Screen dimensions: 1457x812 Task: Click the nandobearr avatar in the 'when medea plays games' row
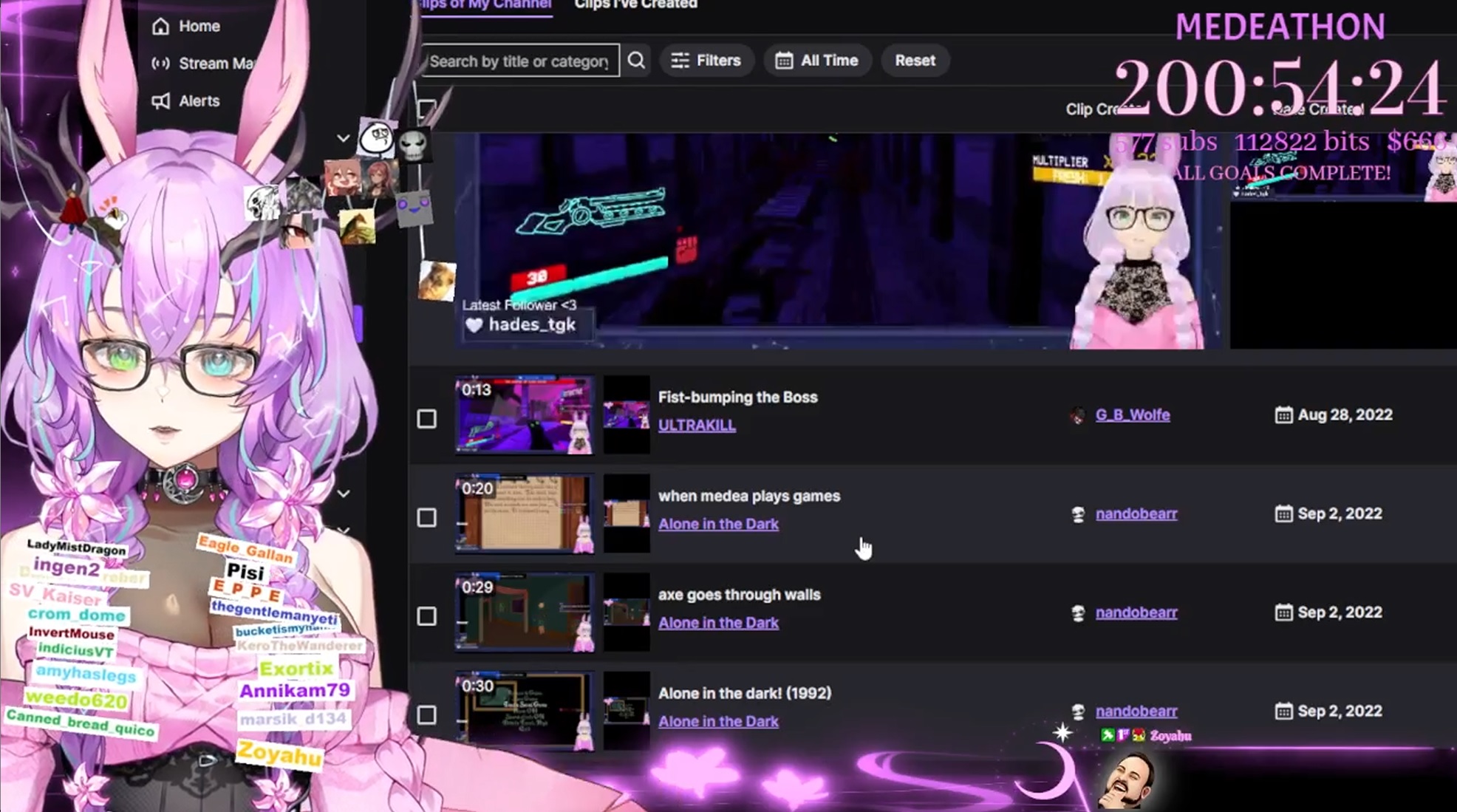[1078, 514]
